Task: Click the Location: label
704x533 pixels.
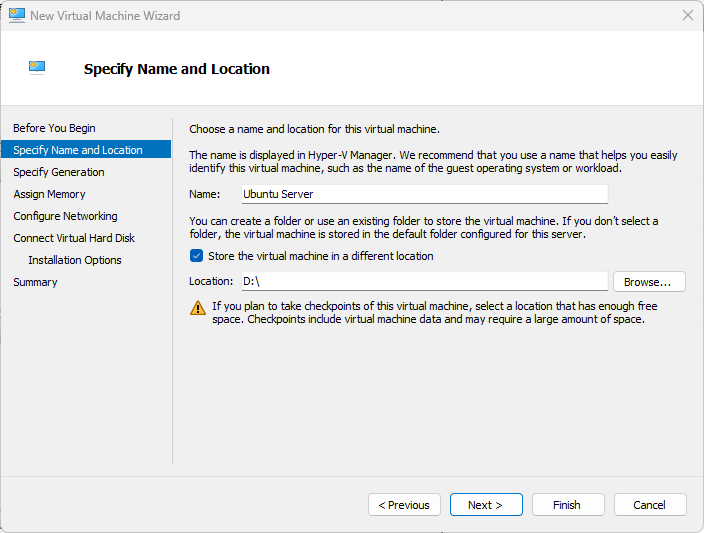Action: pos(211,281)
